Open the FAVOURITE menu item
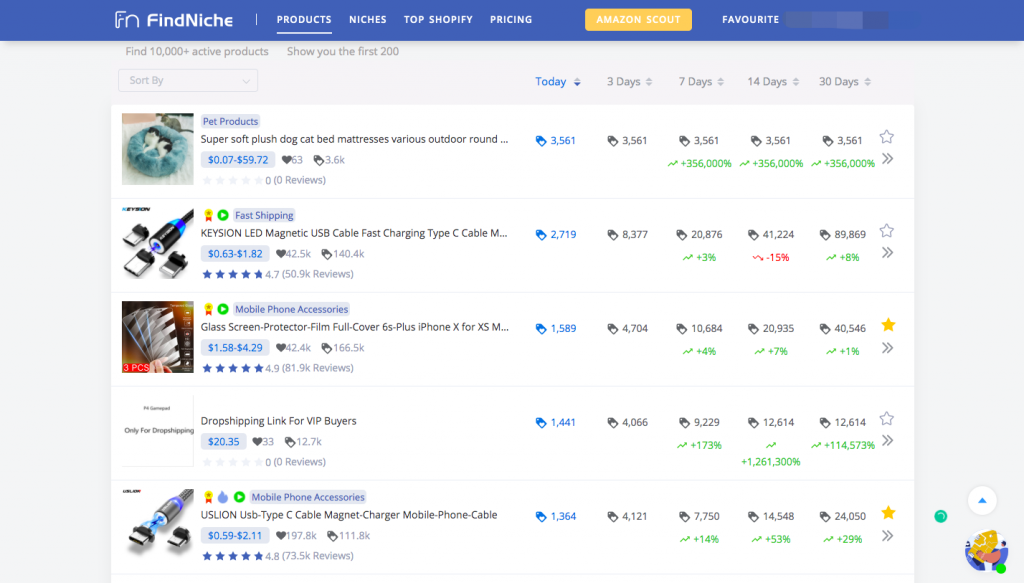 coord(750,20)
